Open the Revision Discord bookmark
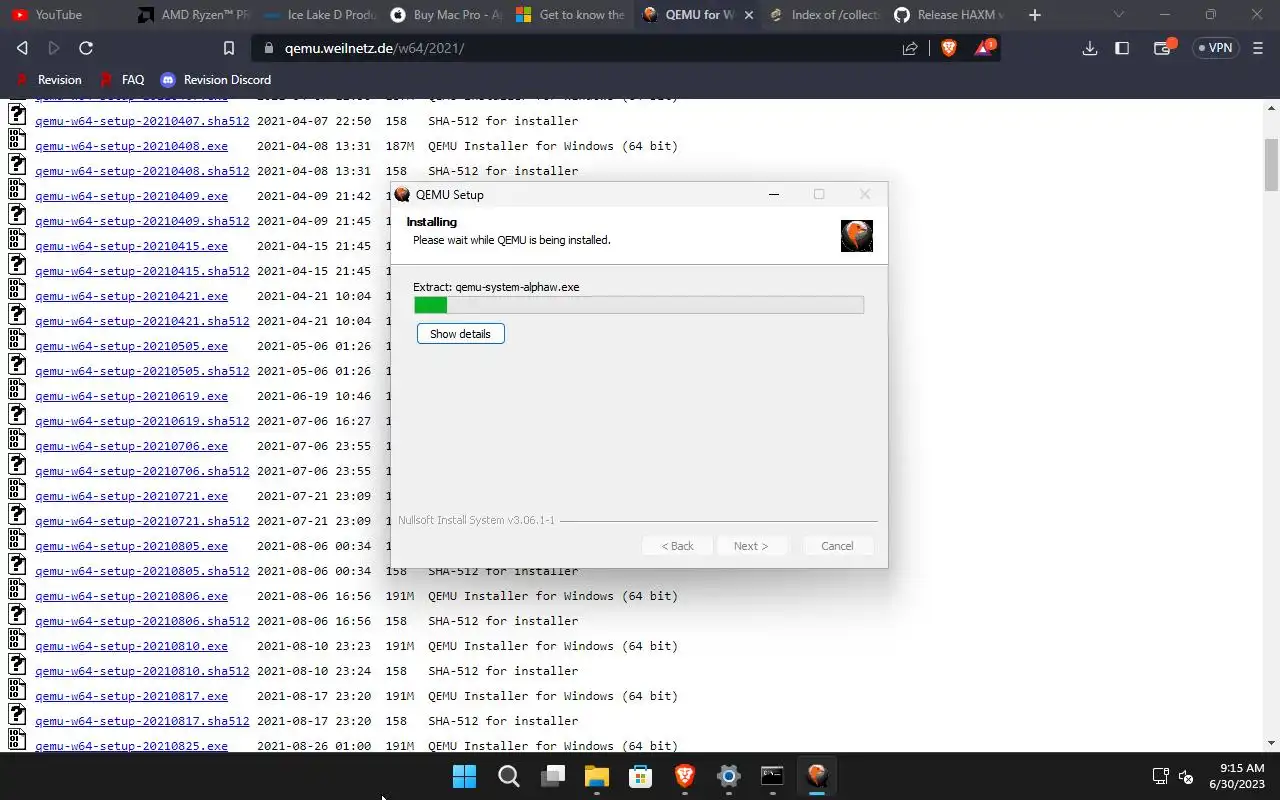 pyautogui.click(x=216, y=80)
